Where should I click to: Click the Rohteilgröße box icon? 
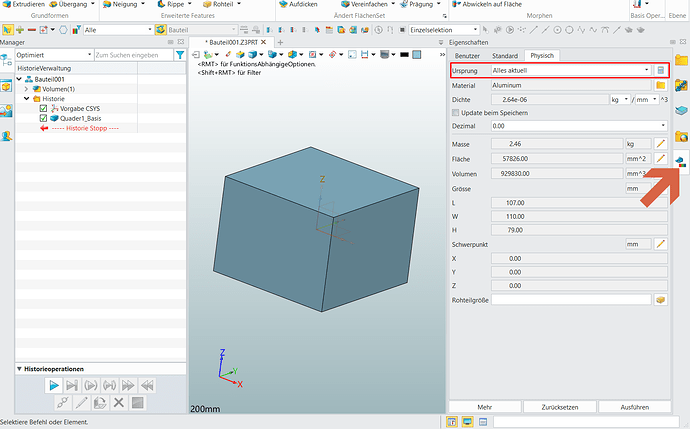tap(660, 299)
